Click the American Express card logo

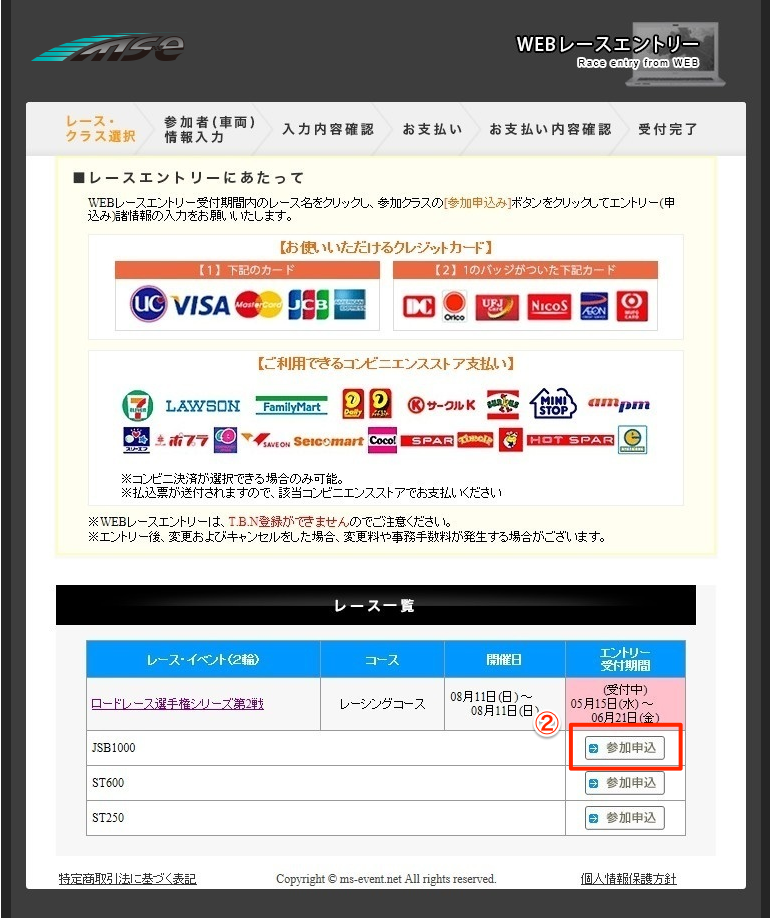click(350, 304)
